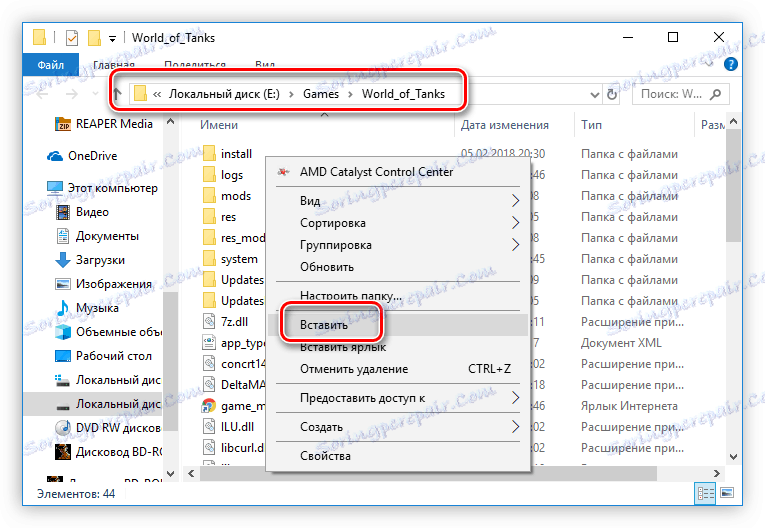The image size is (765, 528).
Task: Expand breadcrumb arrow after Локальный диск (E:)
Action: pyautogui.click(x=291, y=94)
